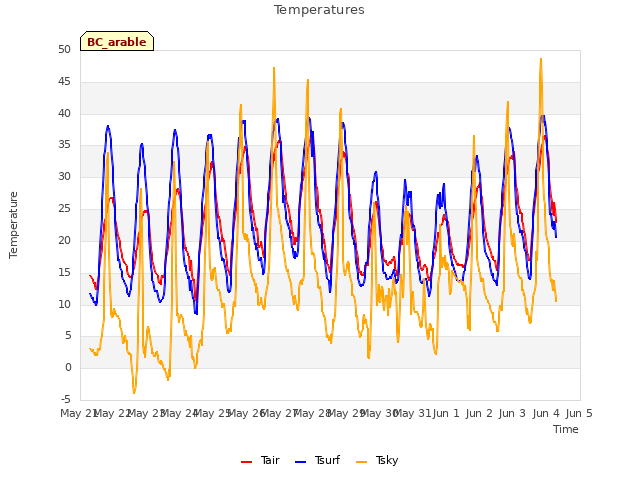This screenshot has width=640, height=480.
Task: Click the y-axis label 50
Action: [x=64, y=49]
